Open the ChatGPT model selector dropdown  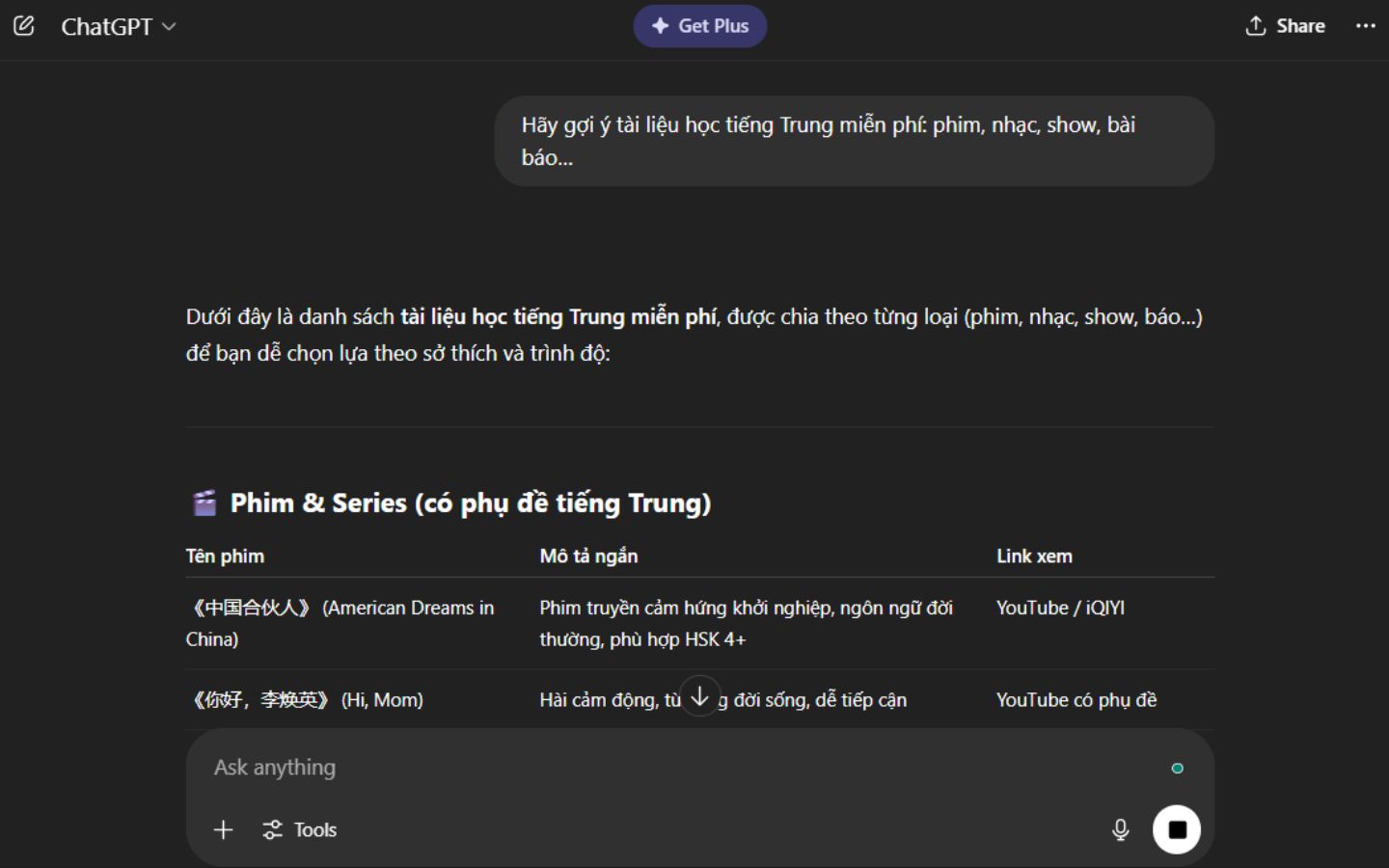(118, 27)
